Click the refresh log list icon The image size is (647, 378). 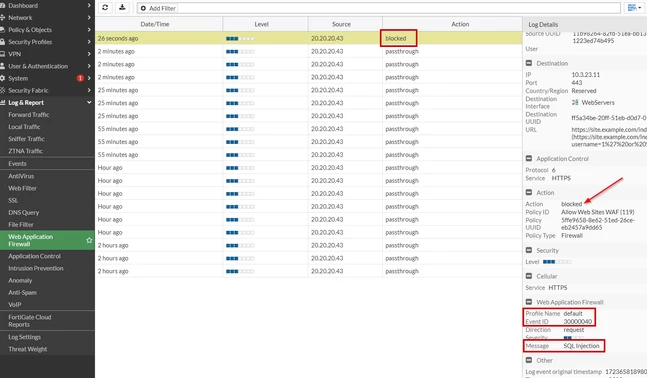(105, 7)
